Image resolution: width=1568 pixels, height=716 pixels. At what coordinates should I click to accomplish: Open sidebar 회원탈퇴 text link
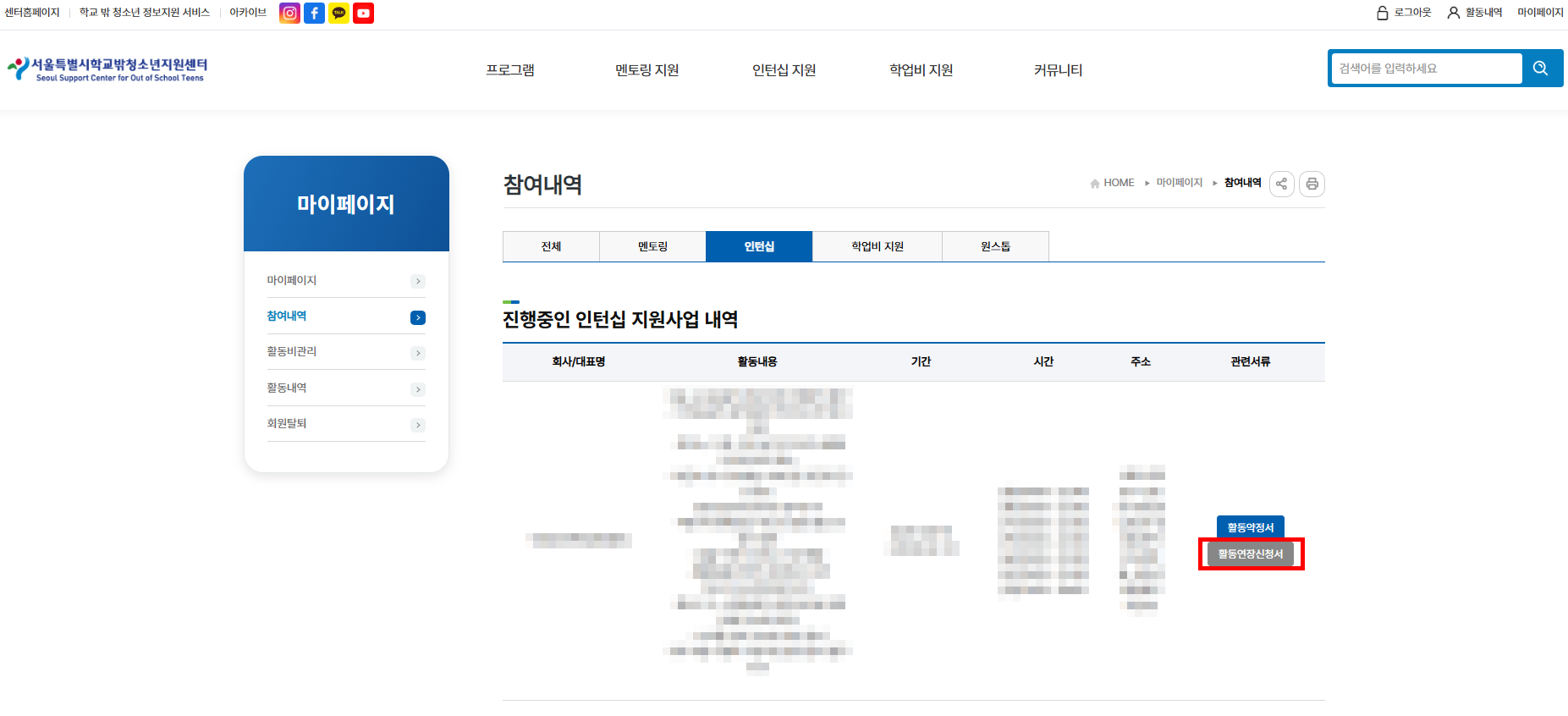pos(287,423)
